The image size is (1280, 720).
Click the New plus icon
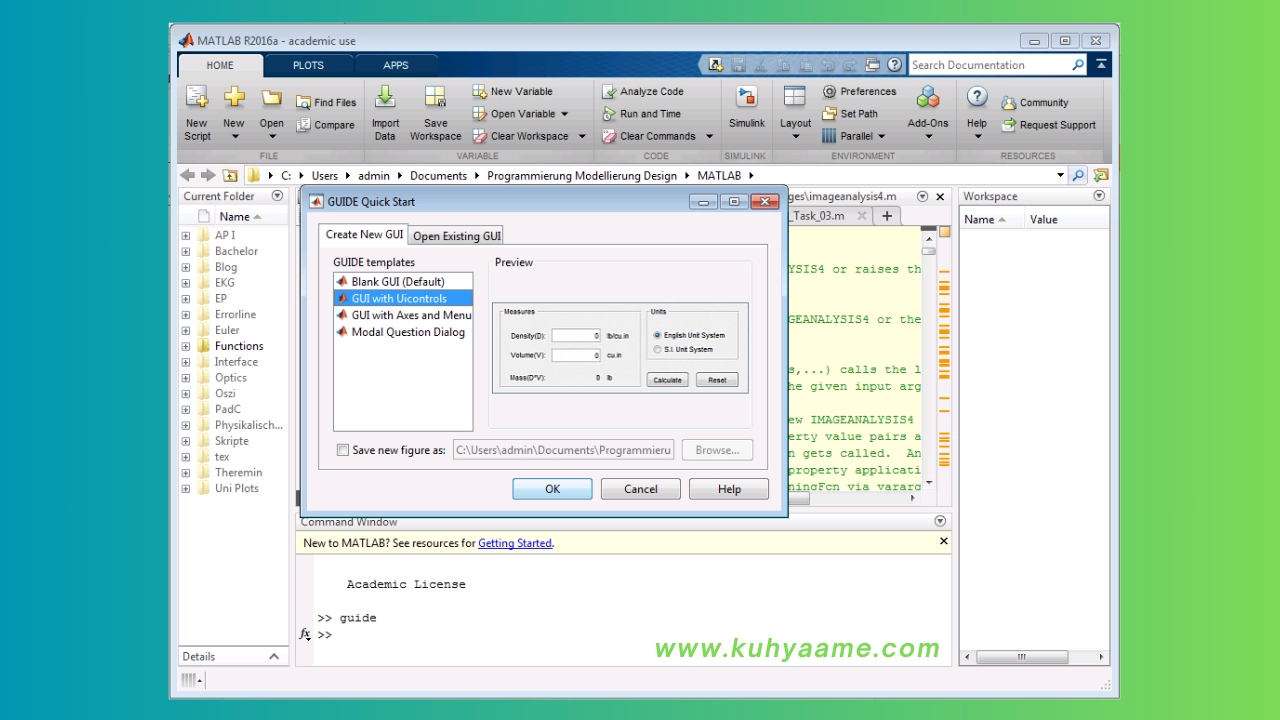(234, 97)
